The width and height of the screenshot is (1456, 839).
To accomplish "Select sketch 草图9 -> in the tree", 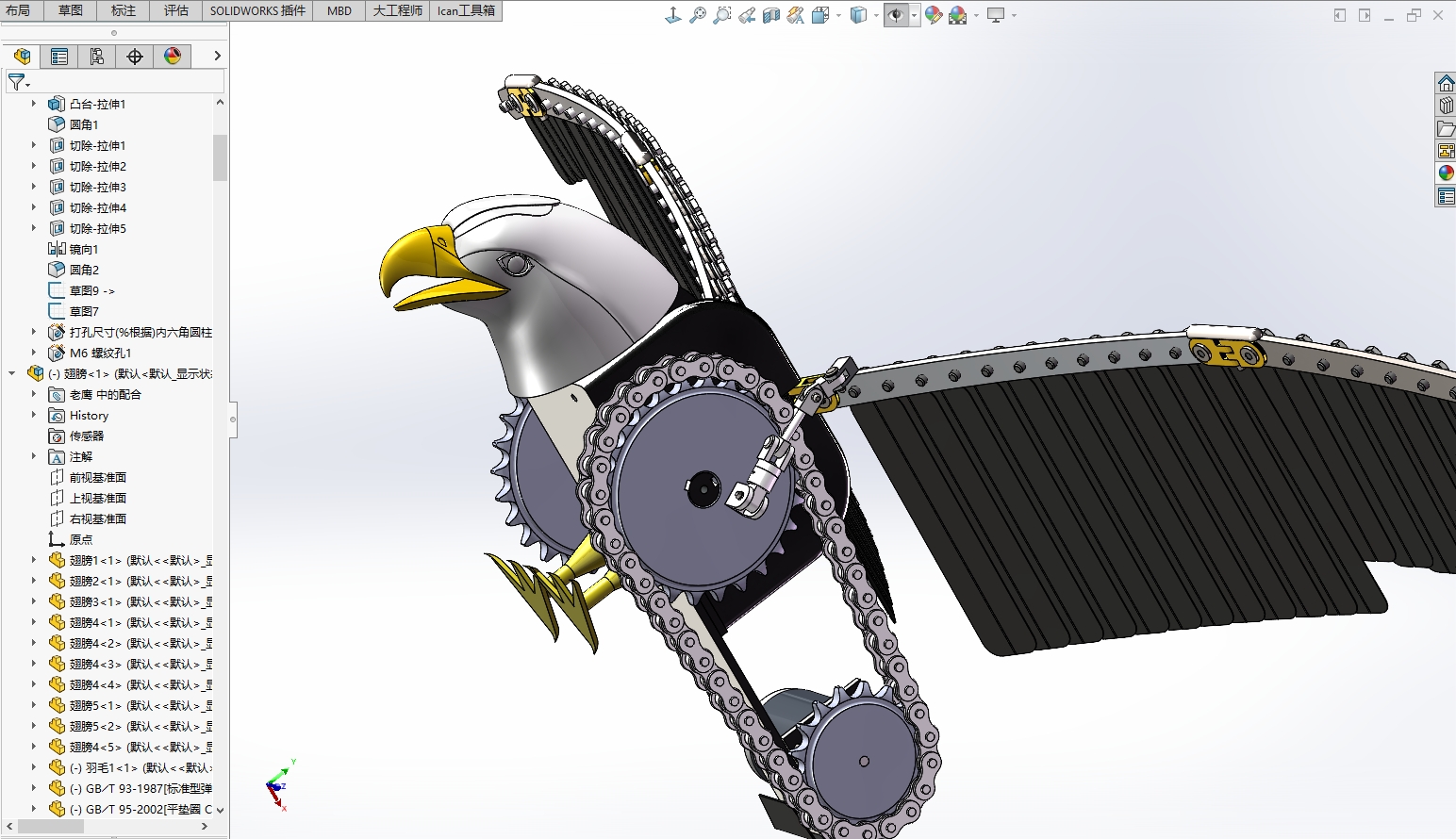I will (x=91, y=290).
